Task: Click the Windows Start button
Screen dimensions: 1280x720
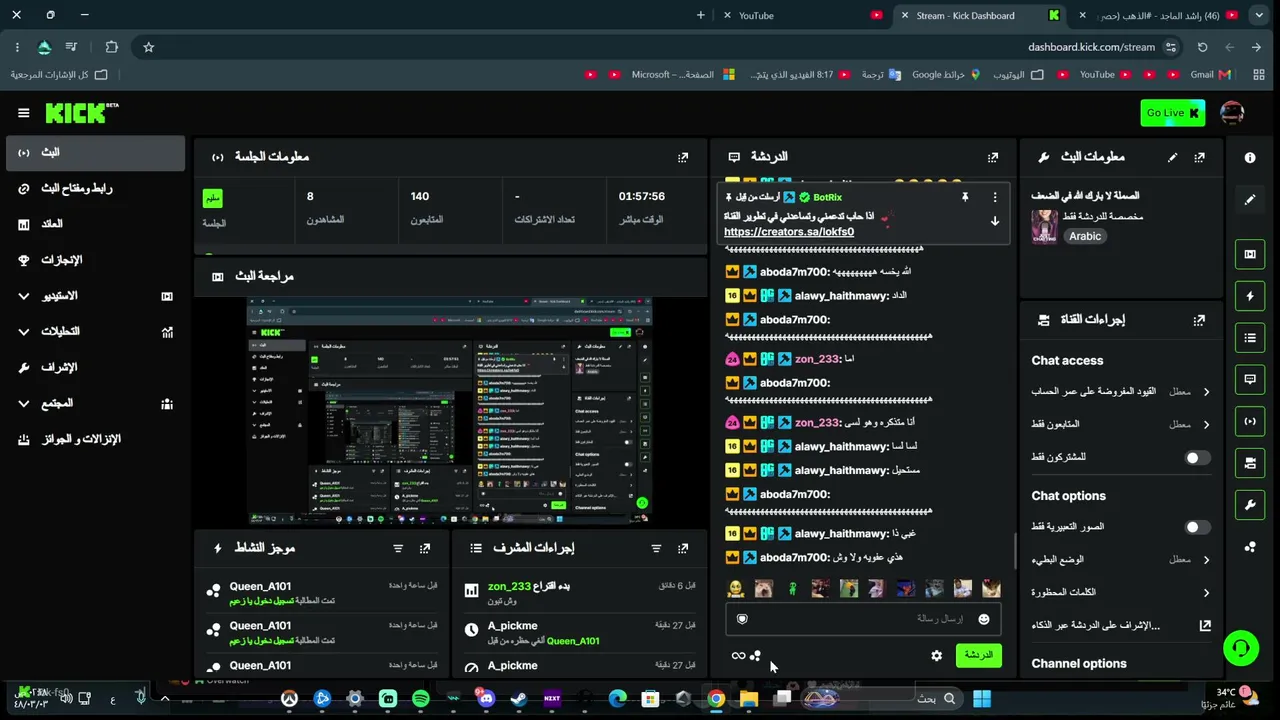Action: [x=982, y=699]
